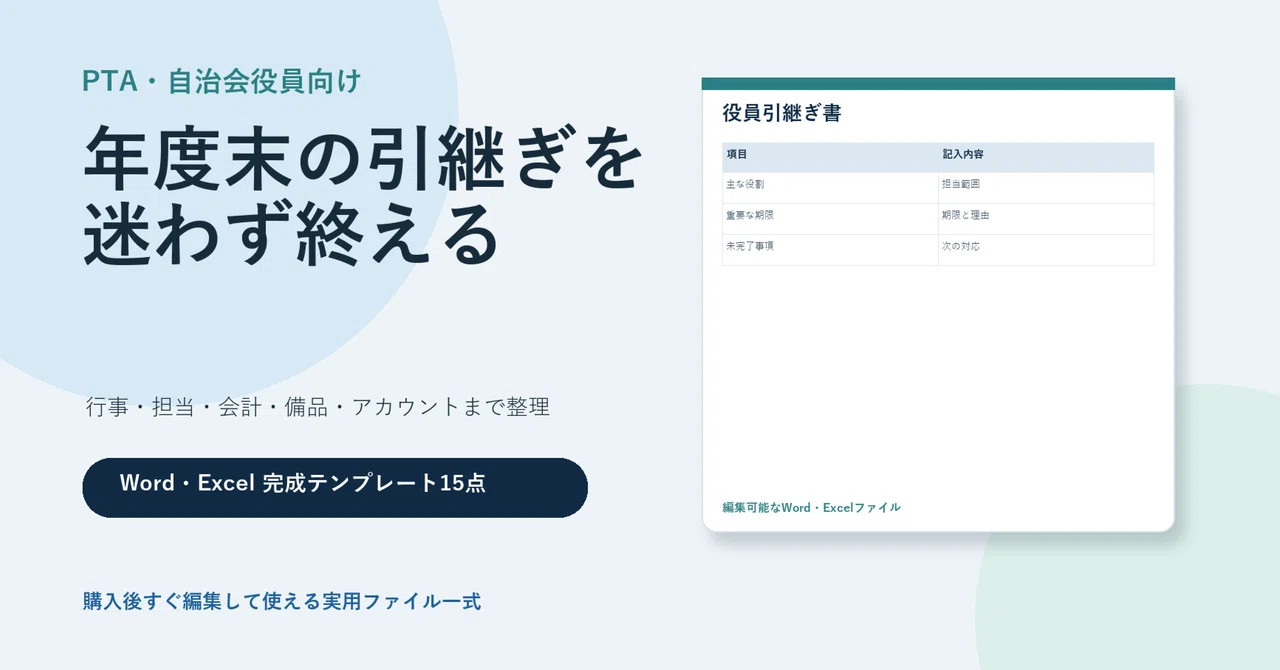Choose the 重要な期限 table cell
Screen dimensions: 1280x670
coord(830,219)
